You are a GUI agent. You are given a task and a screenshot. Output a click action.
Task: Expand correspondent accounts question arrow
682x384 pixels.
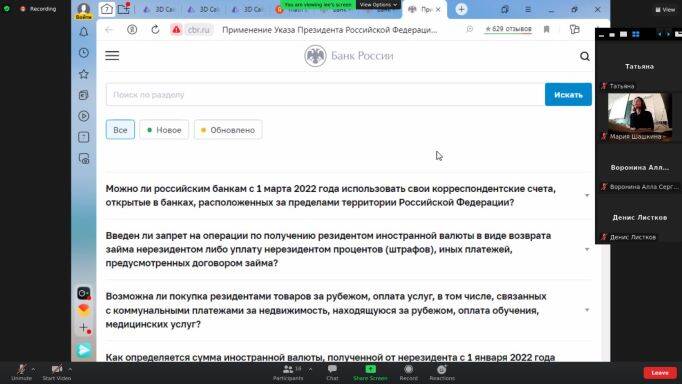pyautogui.click(x=587, y=196)
